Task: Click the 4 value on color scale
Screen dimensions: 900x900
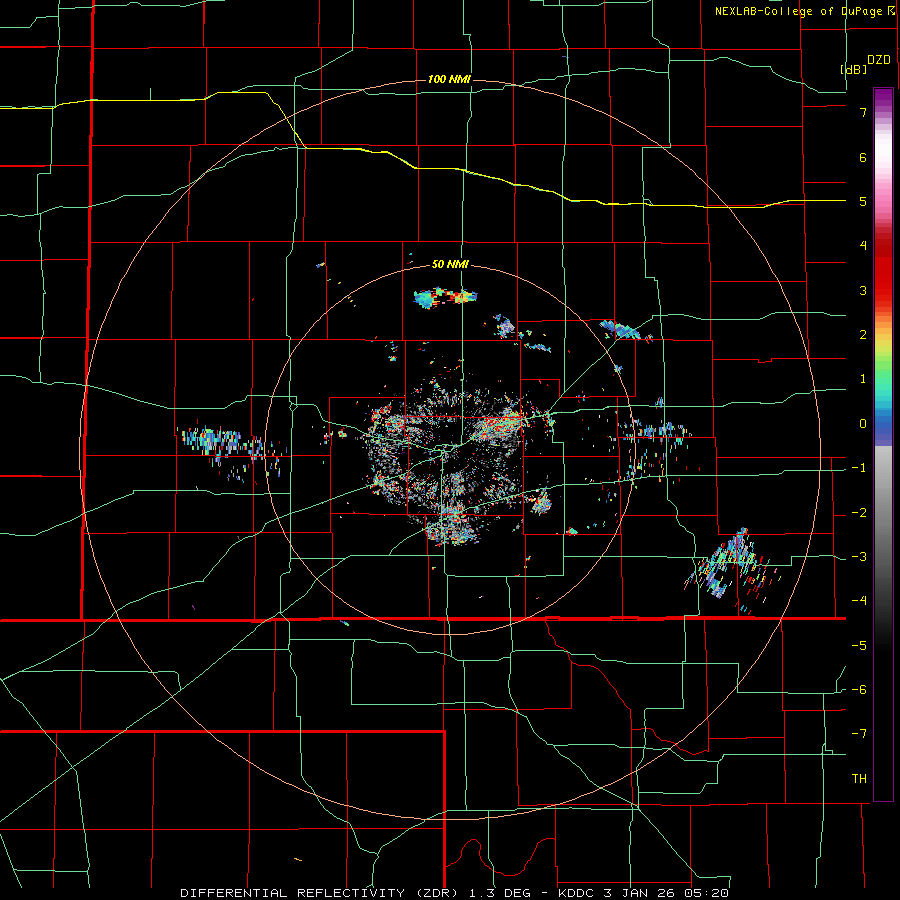Action: tap(863, 246)
